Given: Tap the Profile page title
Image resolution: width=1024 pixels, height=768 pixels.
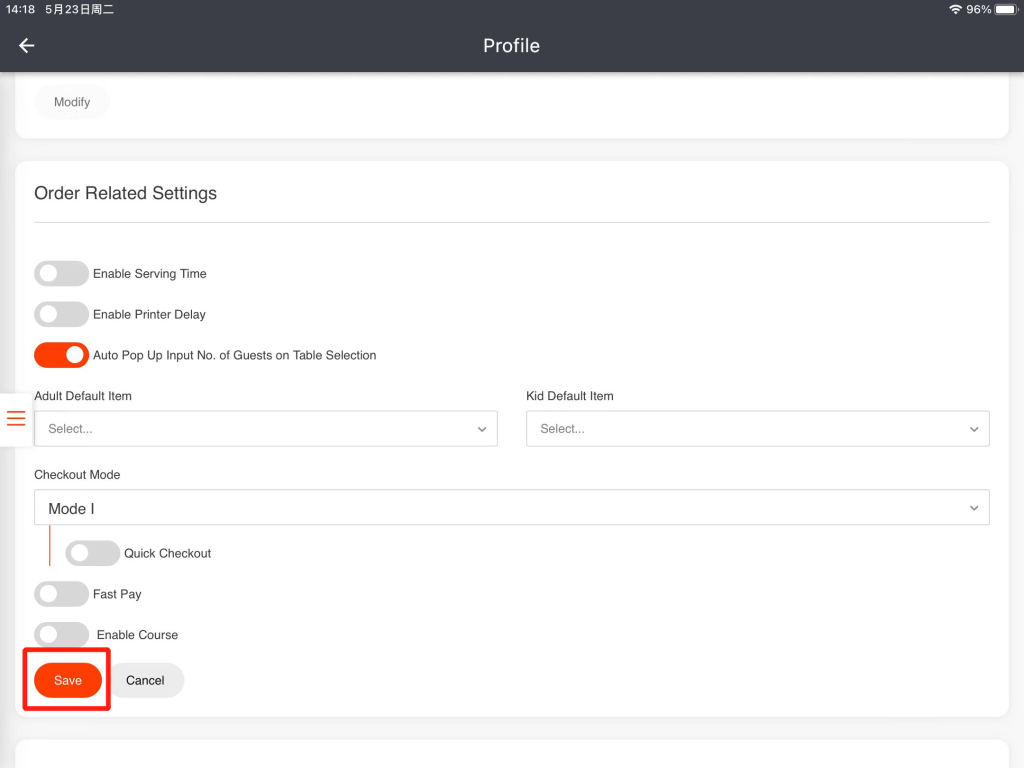Looking at the screenshot, I should point(511,46).
